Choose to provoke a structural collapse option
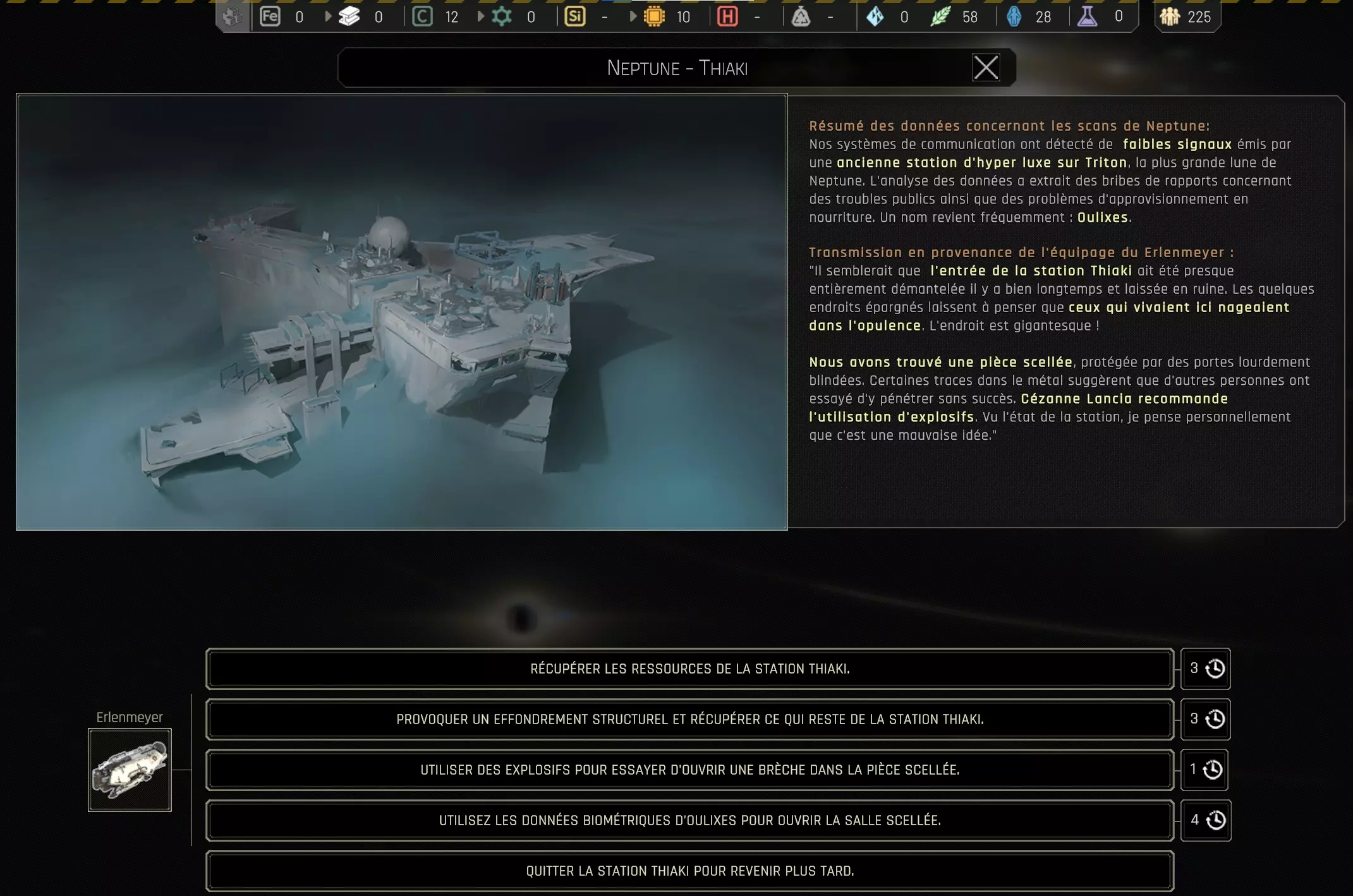The height and width of the screenshot is (896, 1353). 689,719
